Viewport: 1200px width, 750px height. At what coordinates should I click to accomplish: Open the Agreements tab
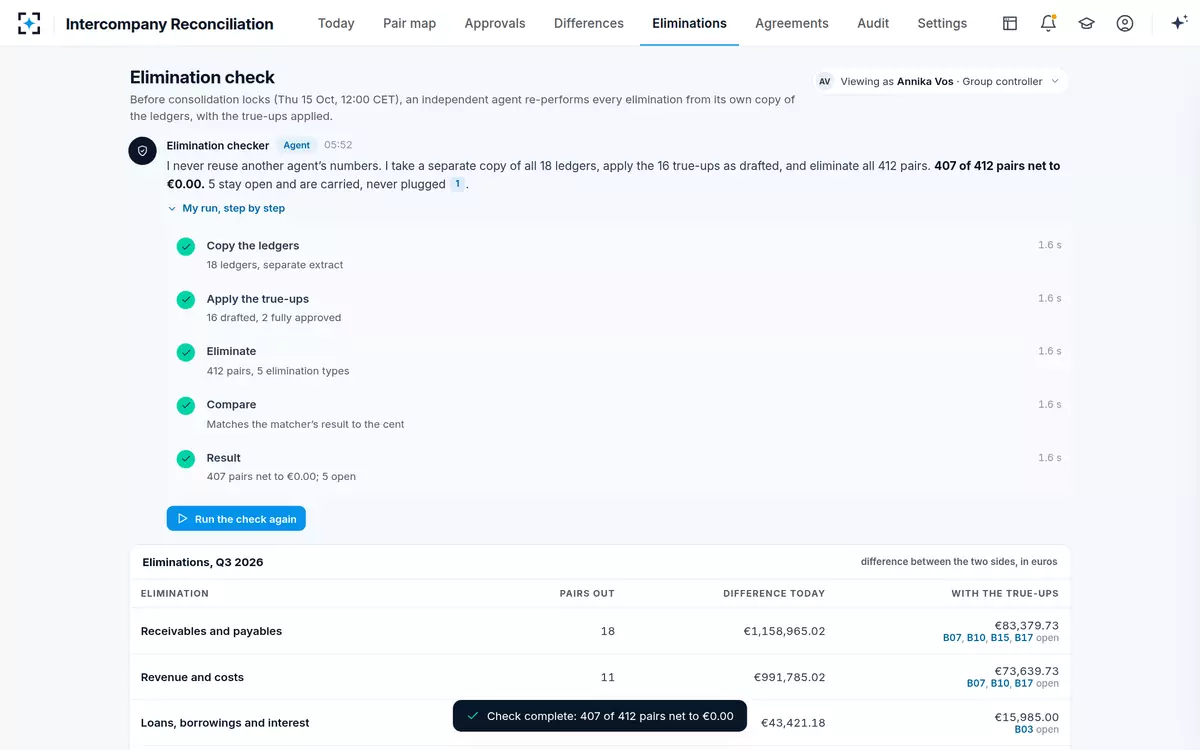coord(792,23)
